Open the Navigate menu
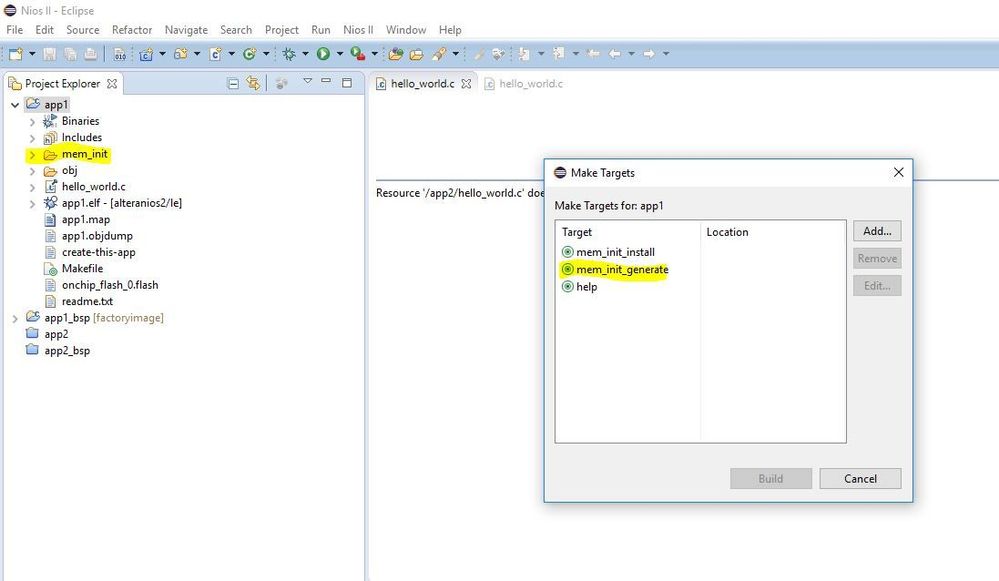999x581 pixels. 186,30
